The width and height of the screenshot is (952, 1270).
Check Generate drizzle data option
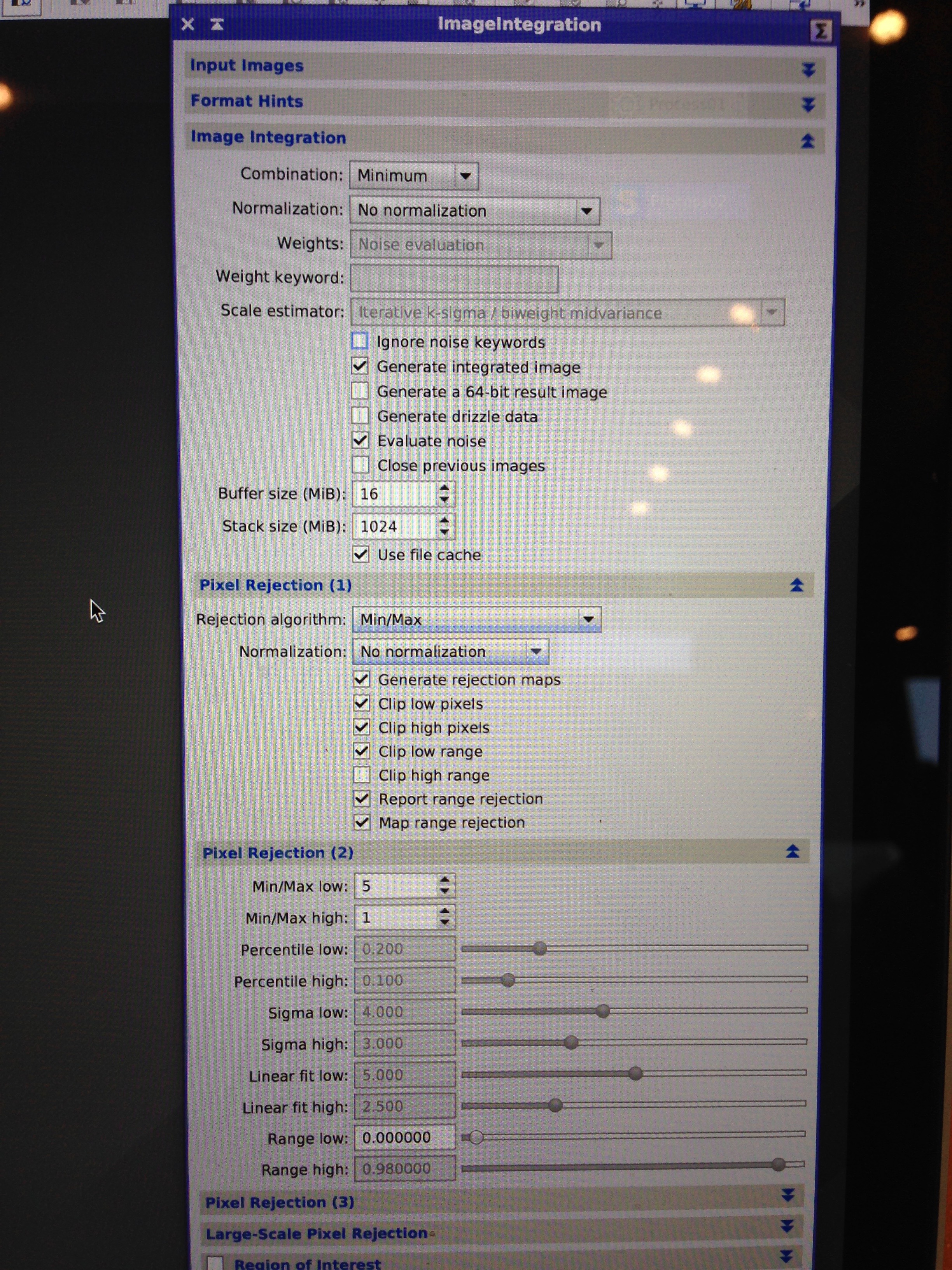click(x=360, y=416)
